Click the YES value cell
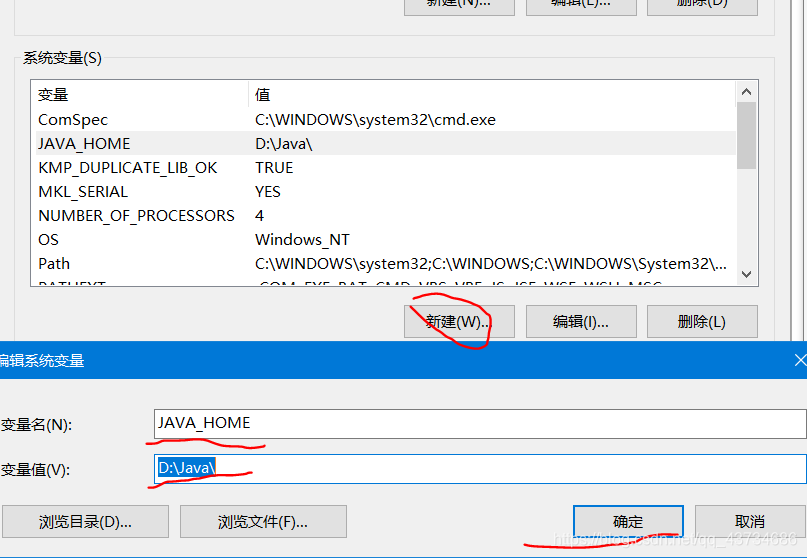807x558 pixels. [268, 191]
